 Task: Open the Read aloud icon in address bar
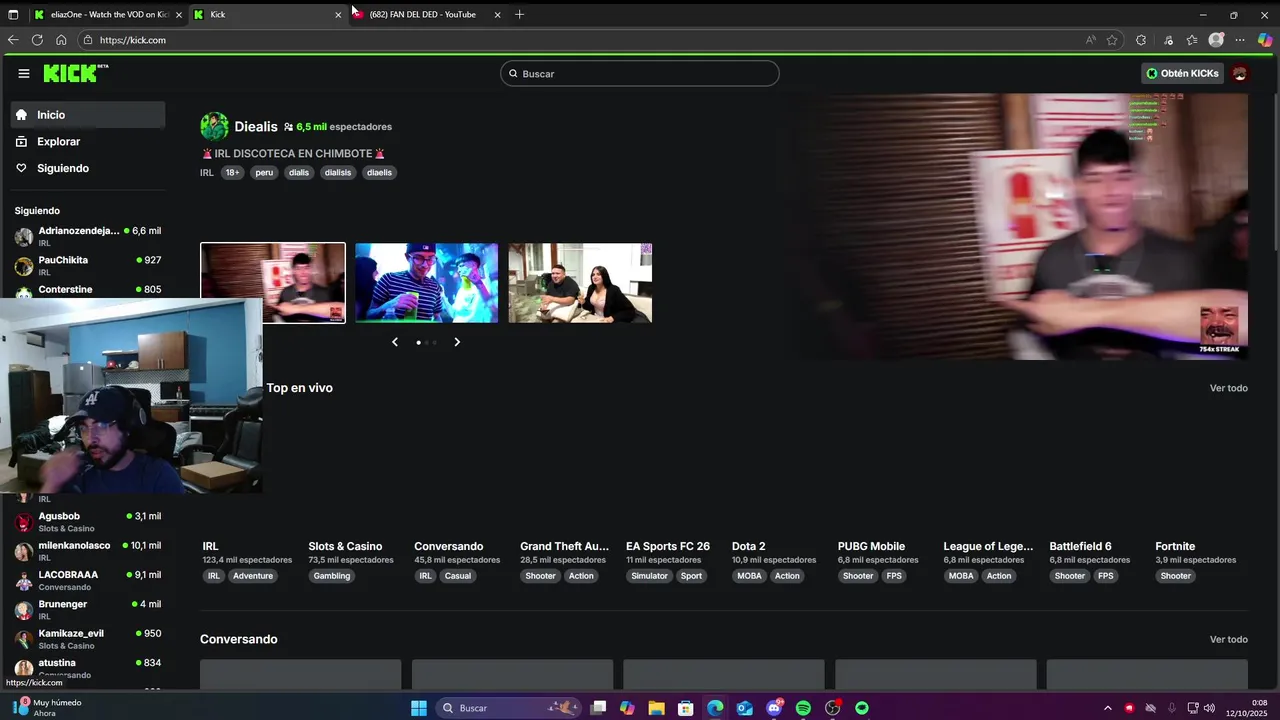click(x=1090, y=40)
